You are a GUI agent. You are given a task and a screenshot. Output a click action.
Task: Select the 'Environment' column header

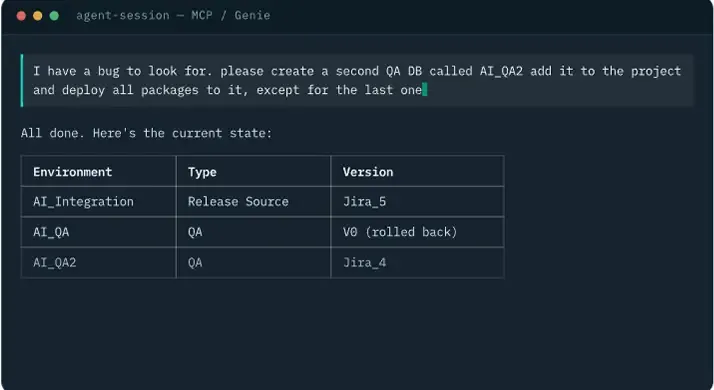pyautogui.click(x=98, y=171)
